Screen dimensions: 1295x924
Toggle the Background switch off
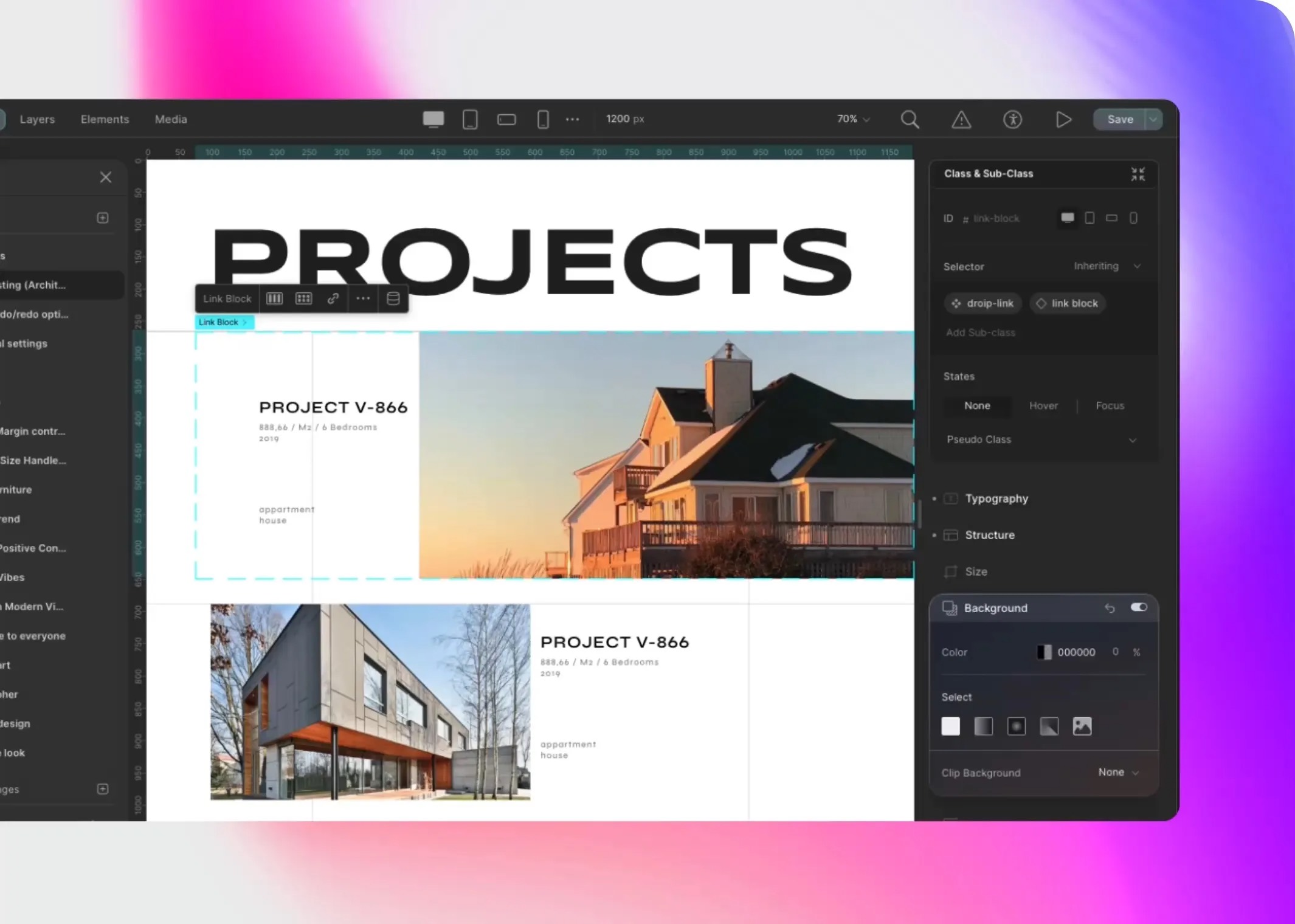[x=1139, y=607]
